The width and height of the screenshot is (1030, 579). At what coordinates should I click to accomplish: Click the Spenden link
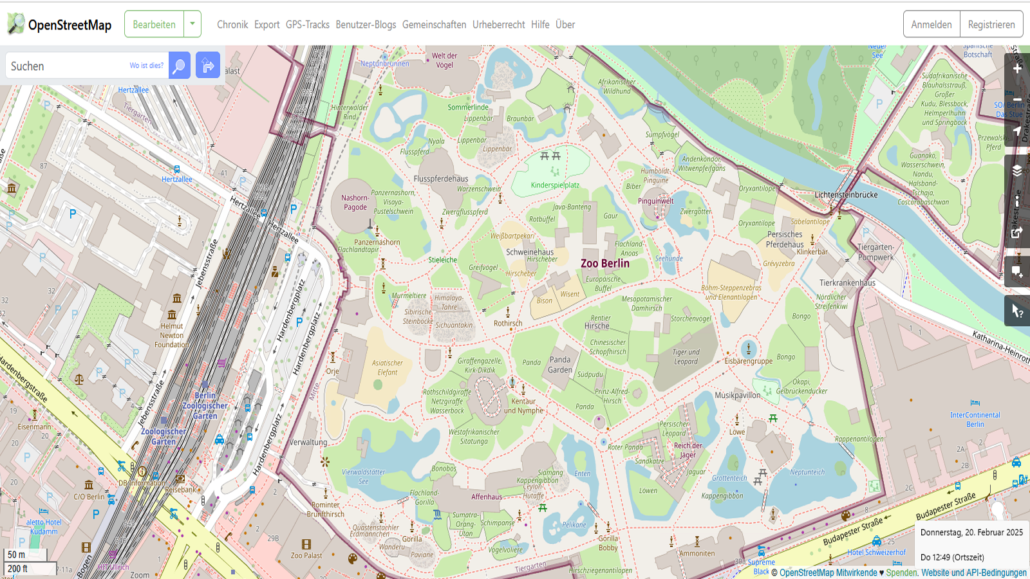(x=901, y=573)
